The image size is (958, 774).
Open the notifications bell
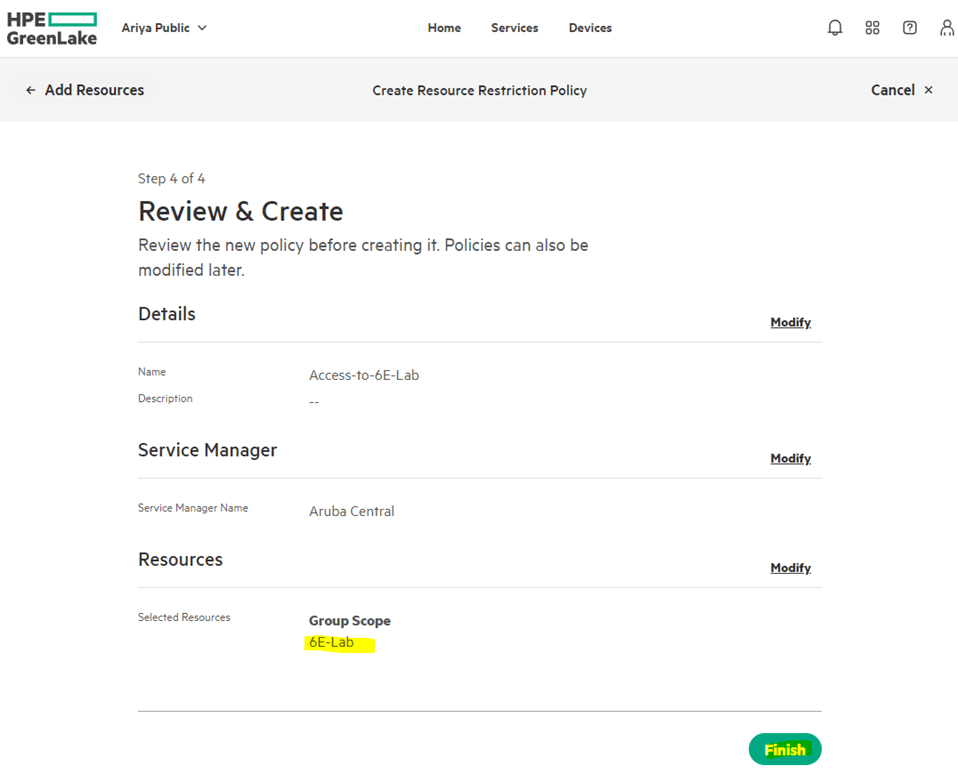(x=835, y=28)
